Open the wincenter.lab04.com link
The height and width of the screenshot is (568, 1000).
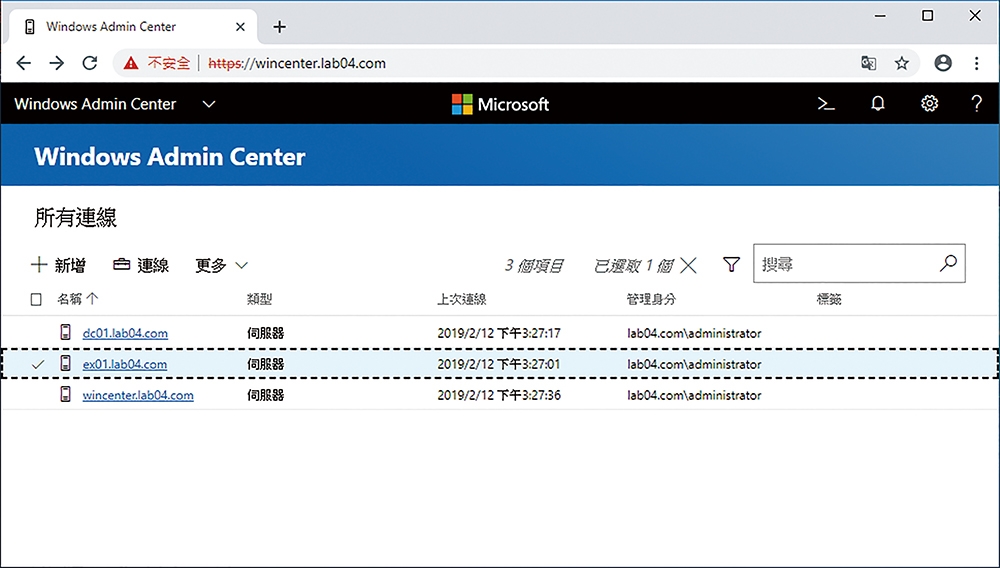pyautogui.click(x=138, y=395)
